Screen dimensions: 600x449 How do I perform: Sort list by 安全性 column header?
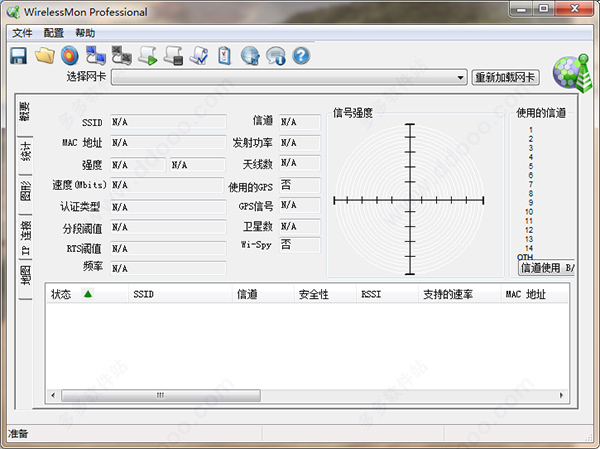click(325, 294)
